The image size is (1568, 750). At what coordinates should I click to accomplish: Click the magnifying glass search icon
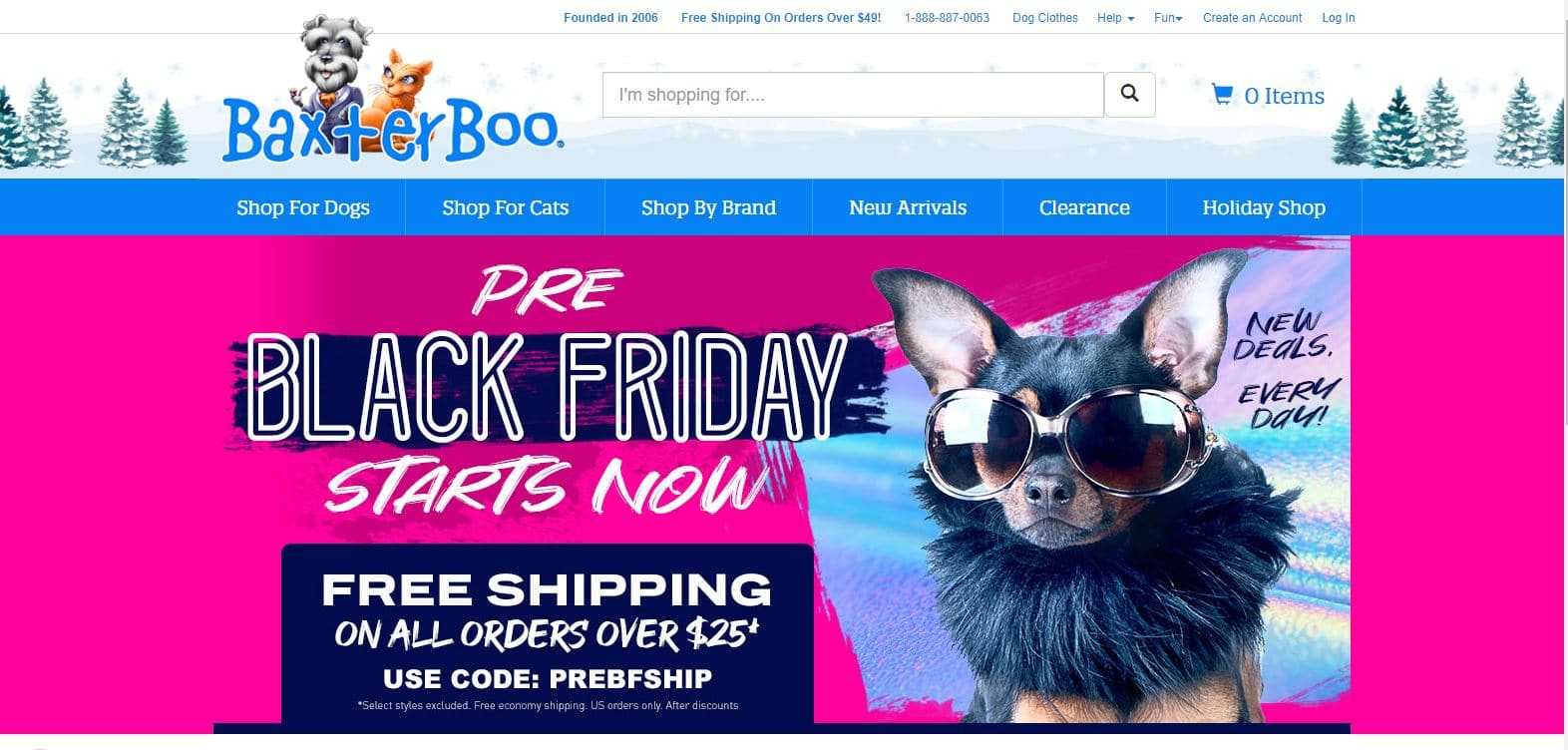pyautogui.click(x=1129, y=95)
